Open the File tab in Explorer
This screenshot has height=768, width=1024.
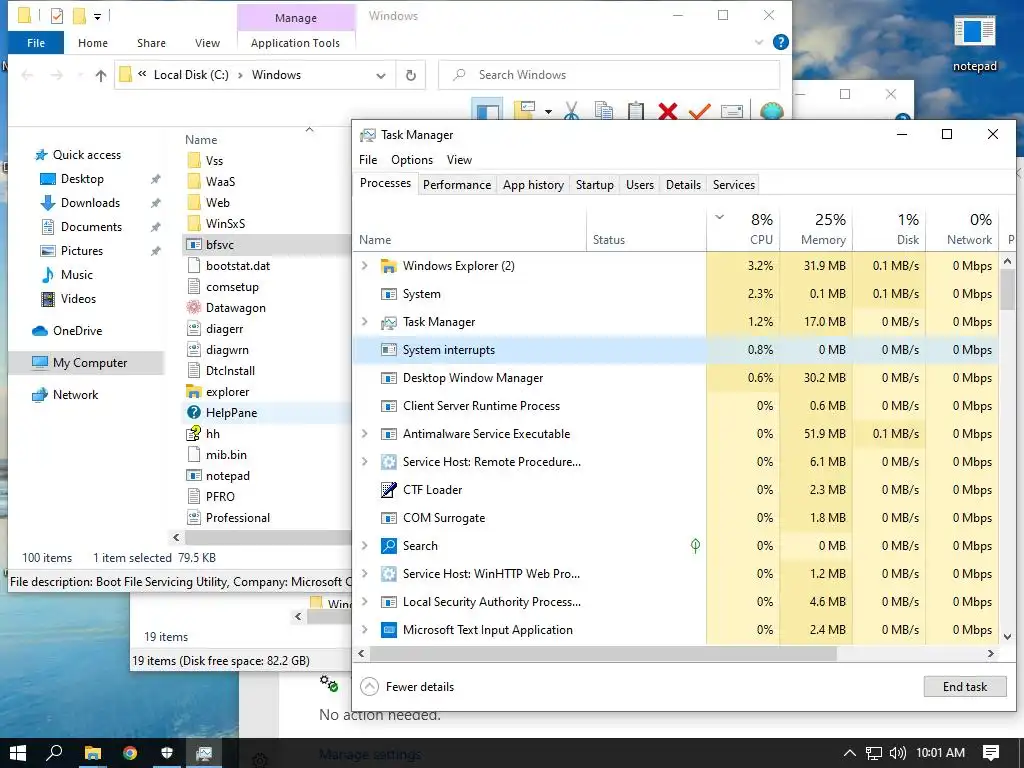pyautogui.click(x=36, y=43)
